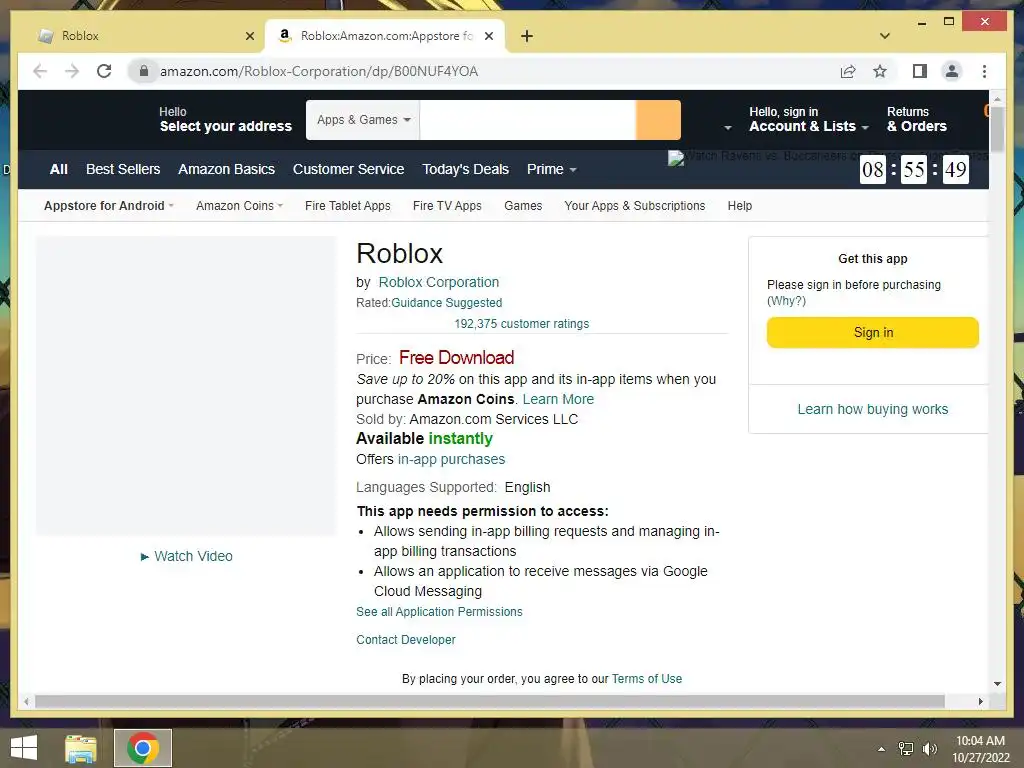Click the horizontal scrollbar right arrow
Image resolution: width=1024 pixels, height=768 pixels.
point(980,701)
